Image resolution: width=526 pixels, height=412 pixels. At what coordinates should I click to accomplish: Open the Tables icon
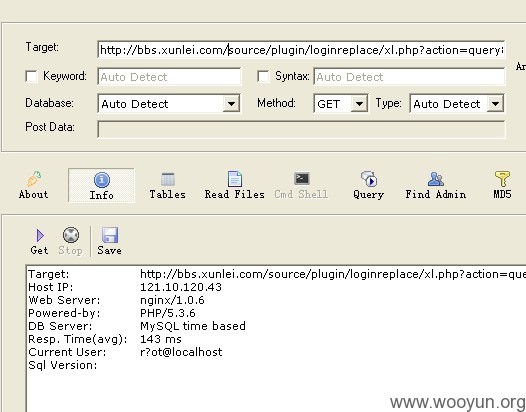coord(168,179)
